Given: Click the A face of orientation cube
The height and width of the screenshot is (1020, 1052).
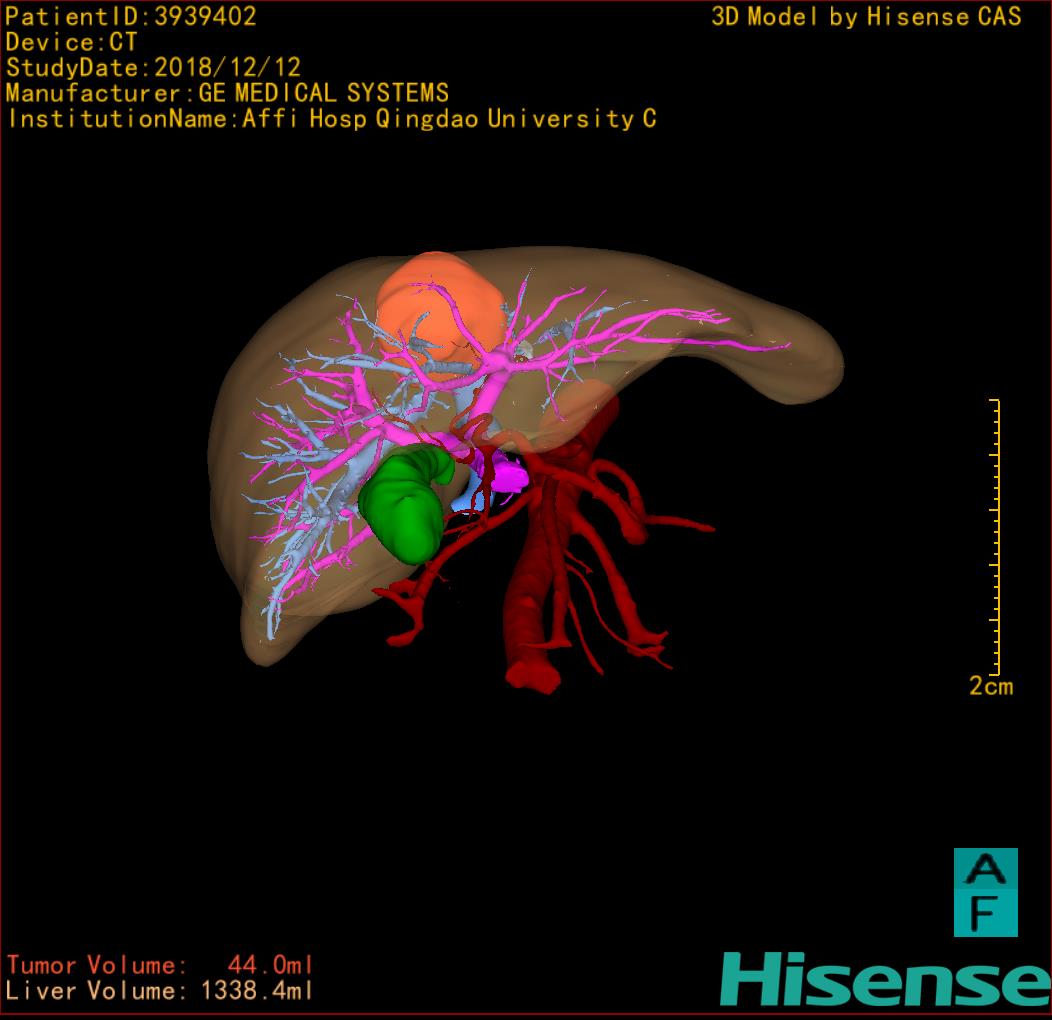Looking at the screenshot, I should 985,870.
